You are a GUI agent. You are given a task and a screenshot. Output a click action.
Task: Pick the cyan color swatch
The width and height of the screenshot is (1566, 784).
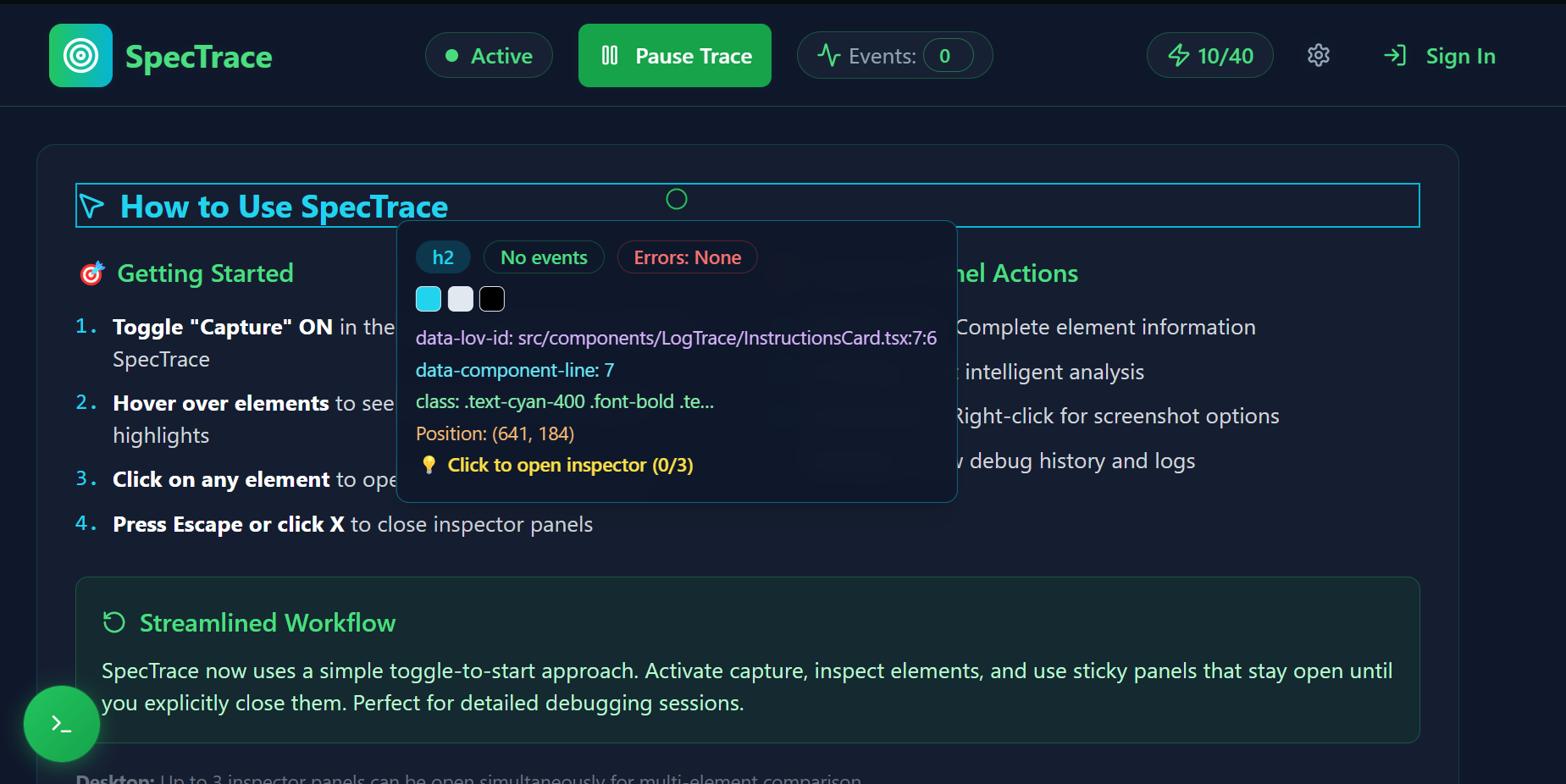tap(429, 299)
